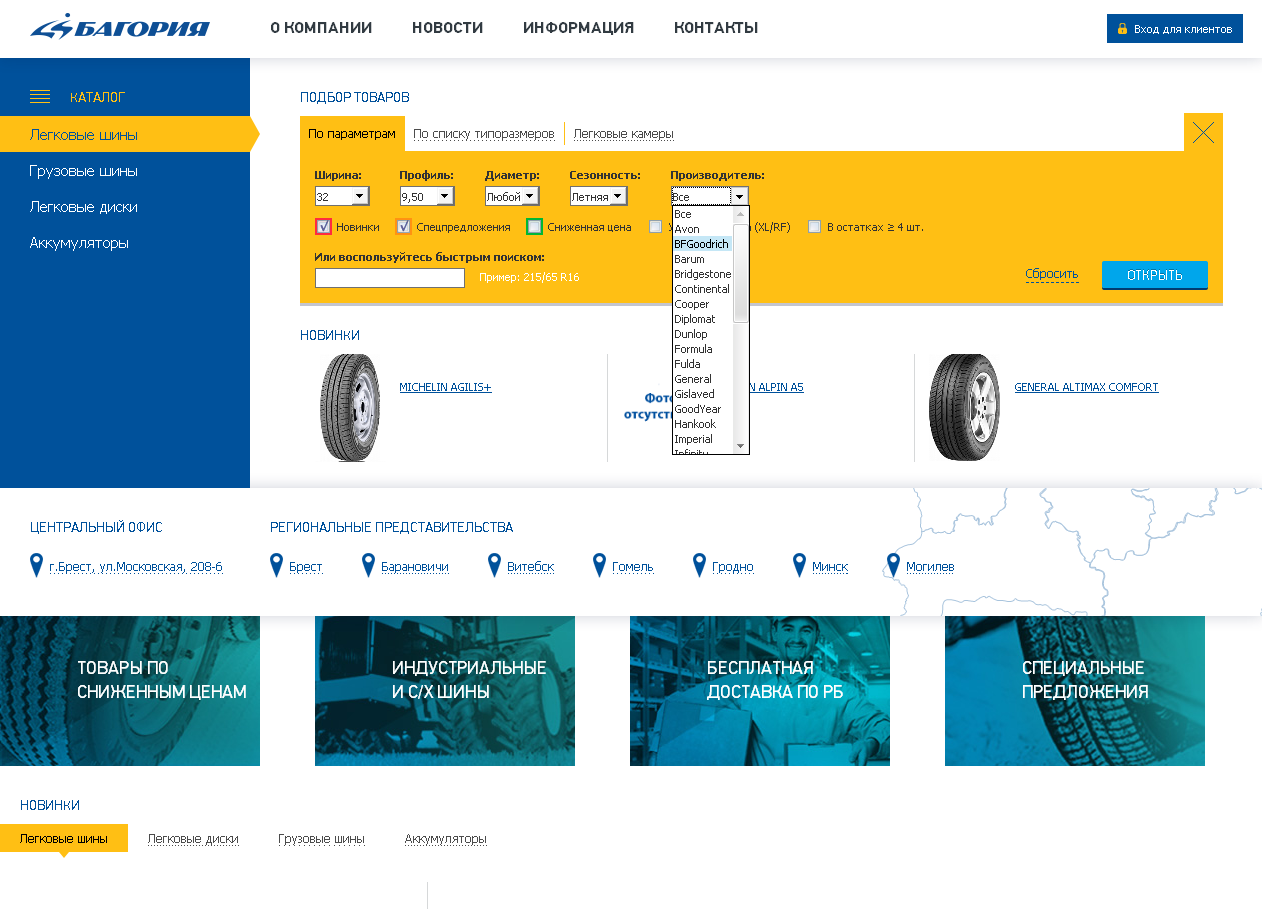Open Индустриальные и с/х шины banner

pyautogui.click(x=445, y=691)
